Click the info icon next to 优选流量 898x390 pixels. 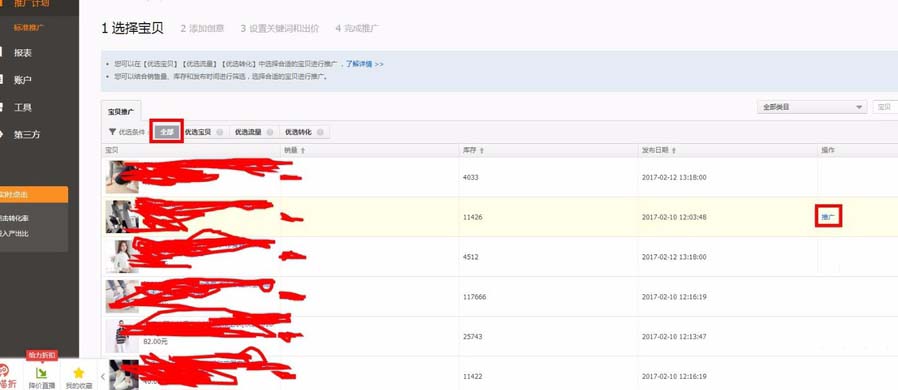click(269, 132)
